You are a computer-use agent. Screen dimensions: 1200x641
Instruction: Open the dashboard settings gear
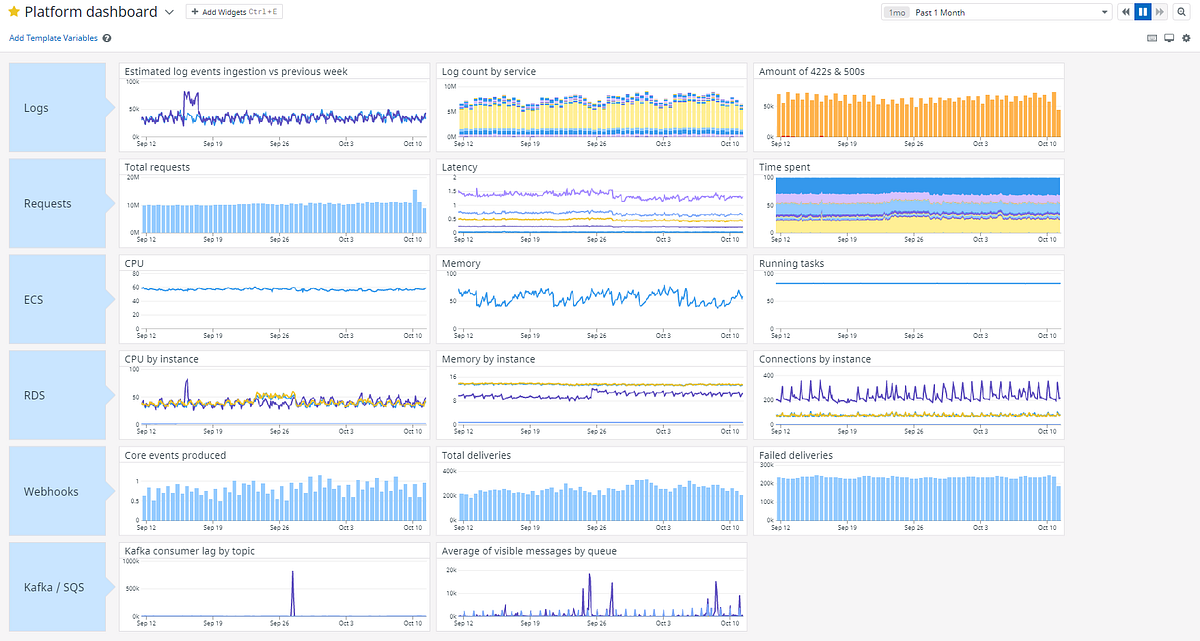click(x=1186, y=37)
